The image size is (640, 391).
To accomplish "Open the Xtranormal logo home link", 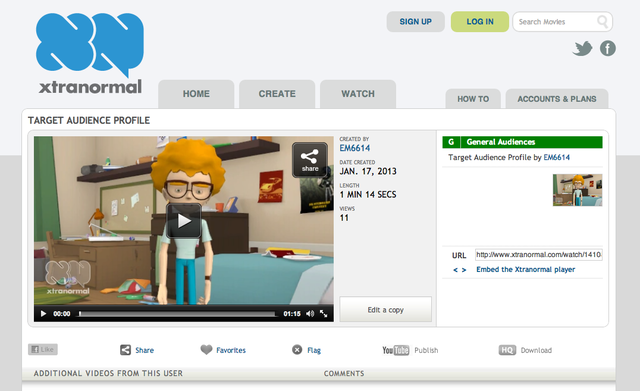I will pos(90,53).
